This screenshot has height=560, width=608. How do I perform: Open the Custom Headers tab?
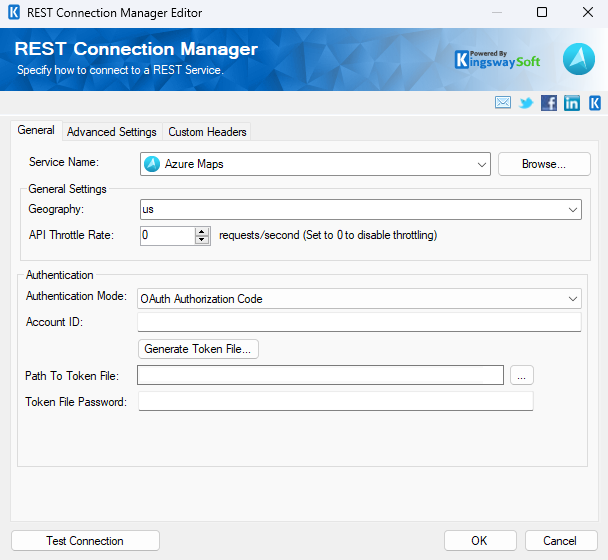pyautogui.click(x=207, y=132)
